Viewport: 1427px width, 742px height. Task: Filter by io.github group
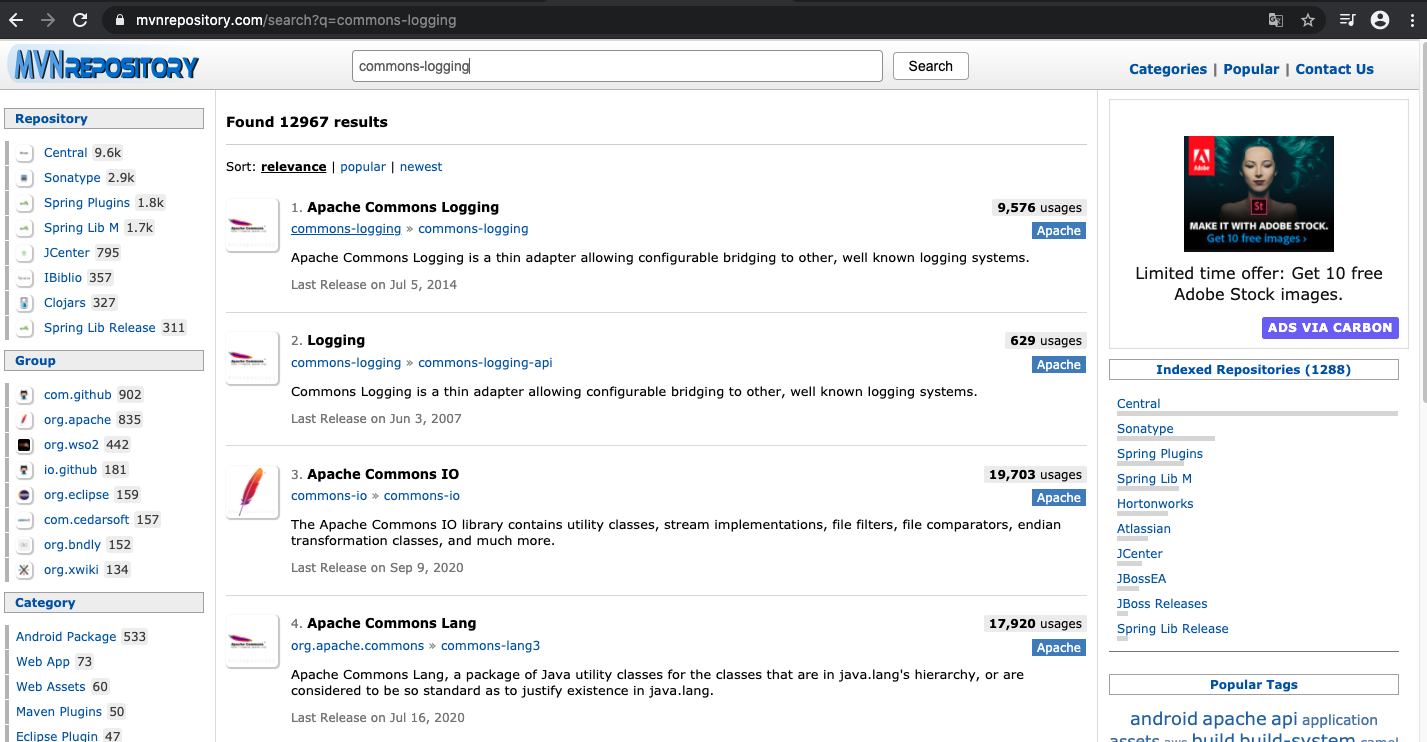tap(71, 470)
